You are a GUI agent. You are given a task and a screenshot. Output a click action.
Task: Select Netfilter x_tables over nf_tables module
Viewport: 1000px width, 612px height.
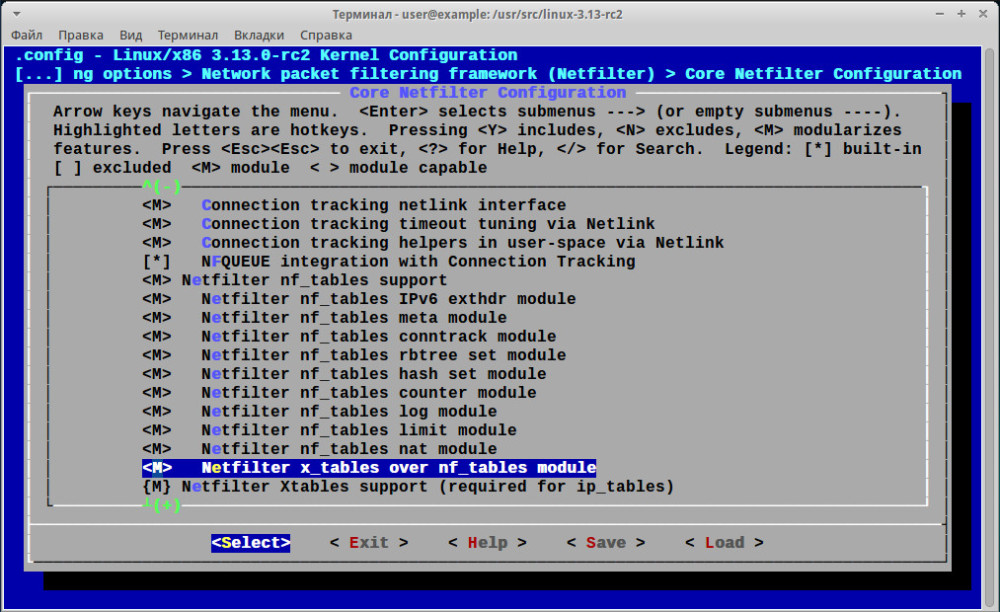398,468
